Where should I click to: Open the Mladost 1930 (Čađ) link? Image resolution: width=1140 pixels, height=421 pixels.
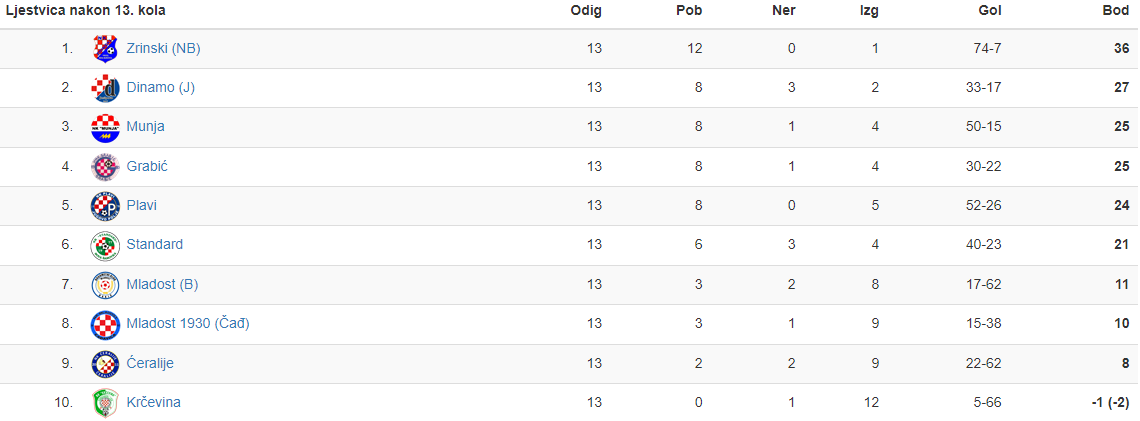point(188,324)
